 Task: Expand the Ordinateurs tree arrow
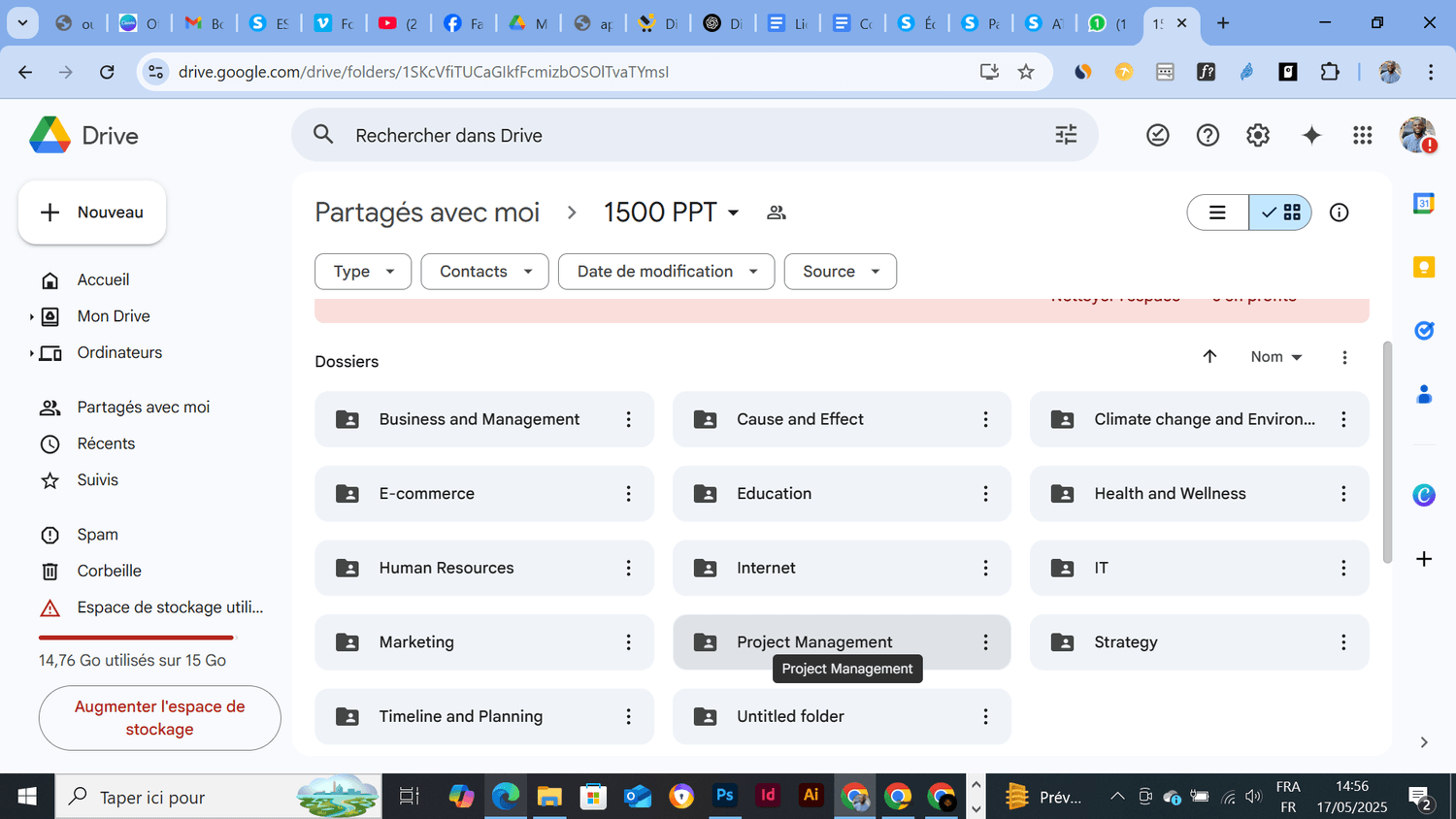(31, 353)
